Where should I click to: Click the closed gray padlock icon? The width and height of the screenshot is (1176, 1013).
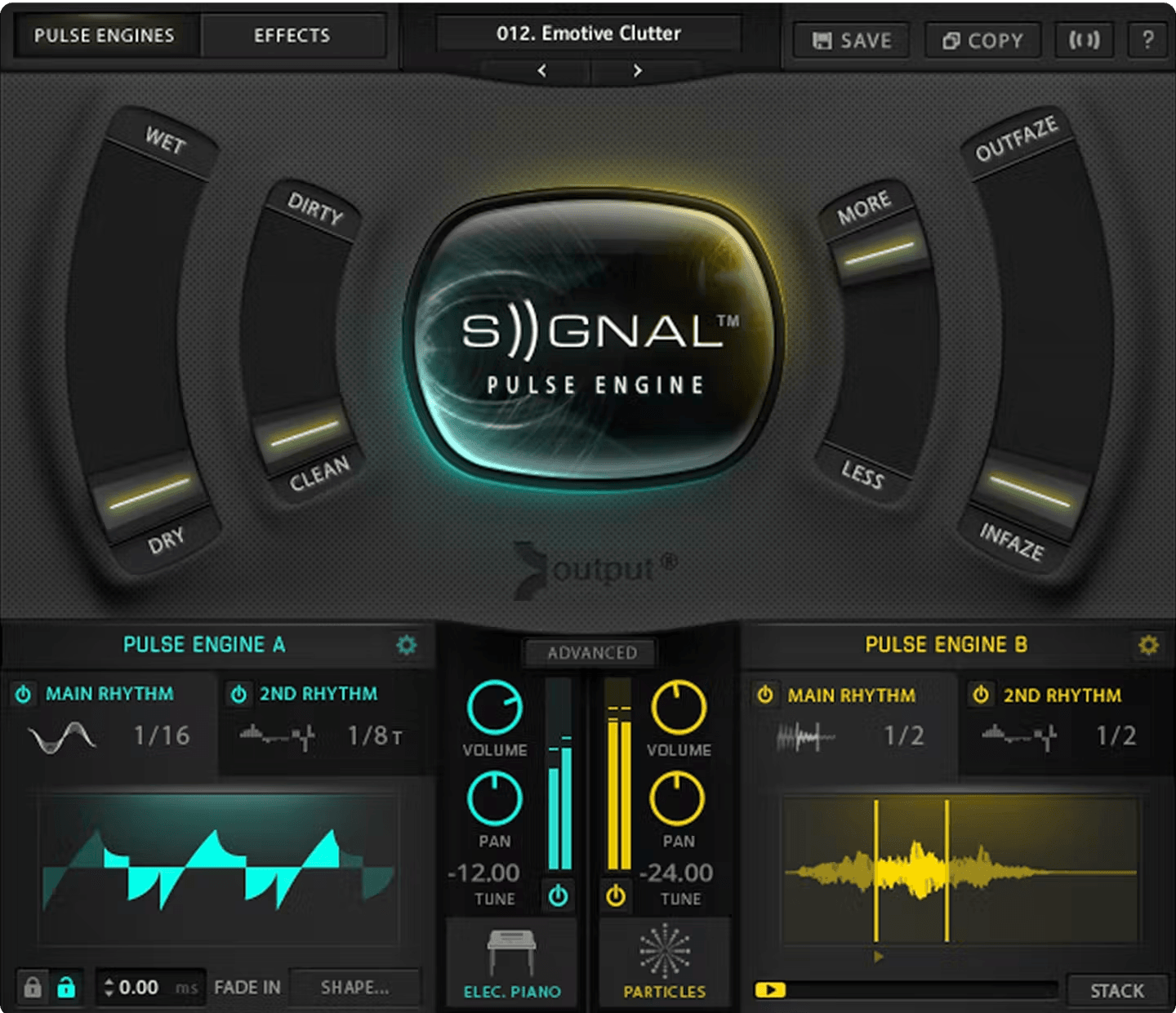[32, 987]
